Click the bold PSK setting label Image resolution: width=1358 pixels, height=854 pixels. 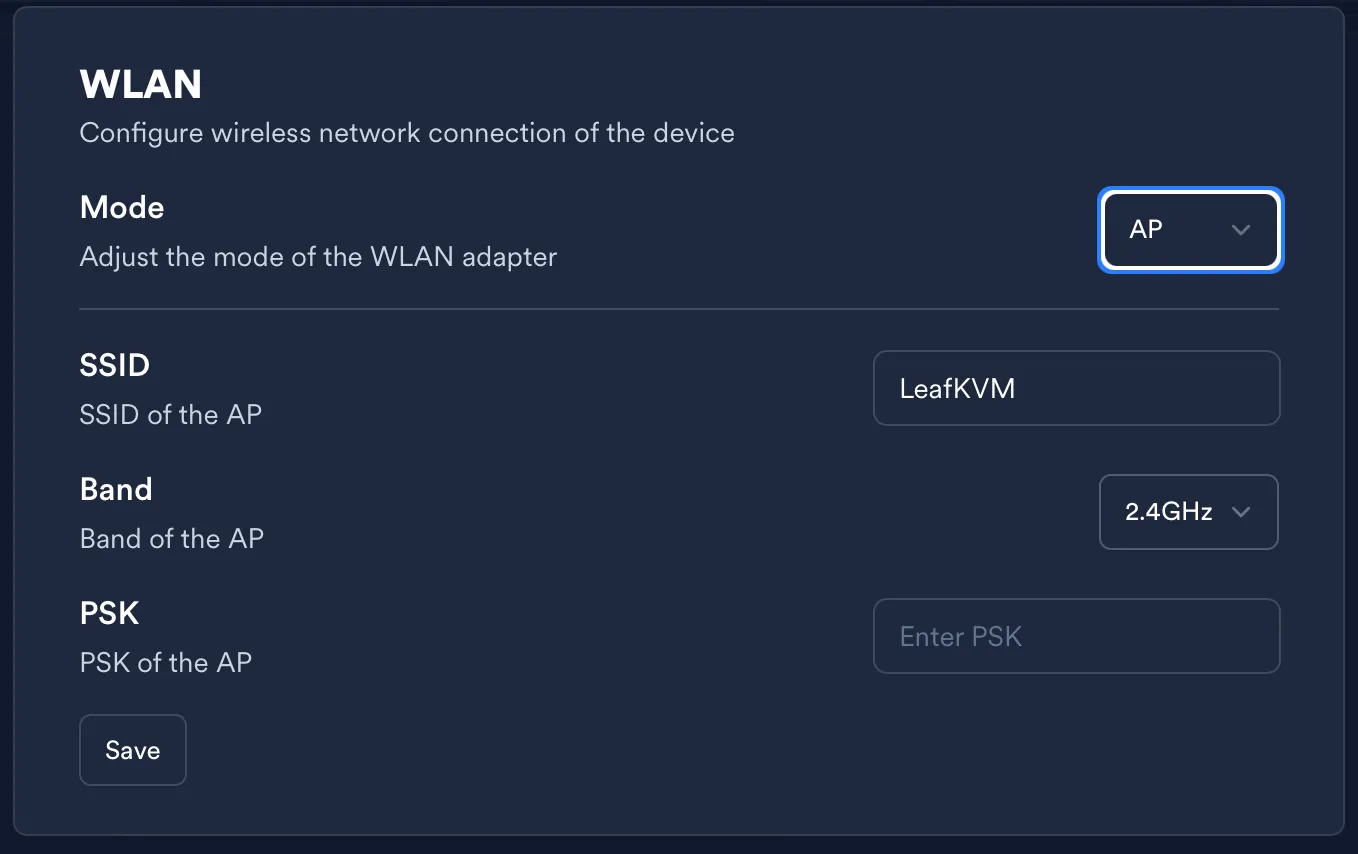[110, 613]
